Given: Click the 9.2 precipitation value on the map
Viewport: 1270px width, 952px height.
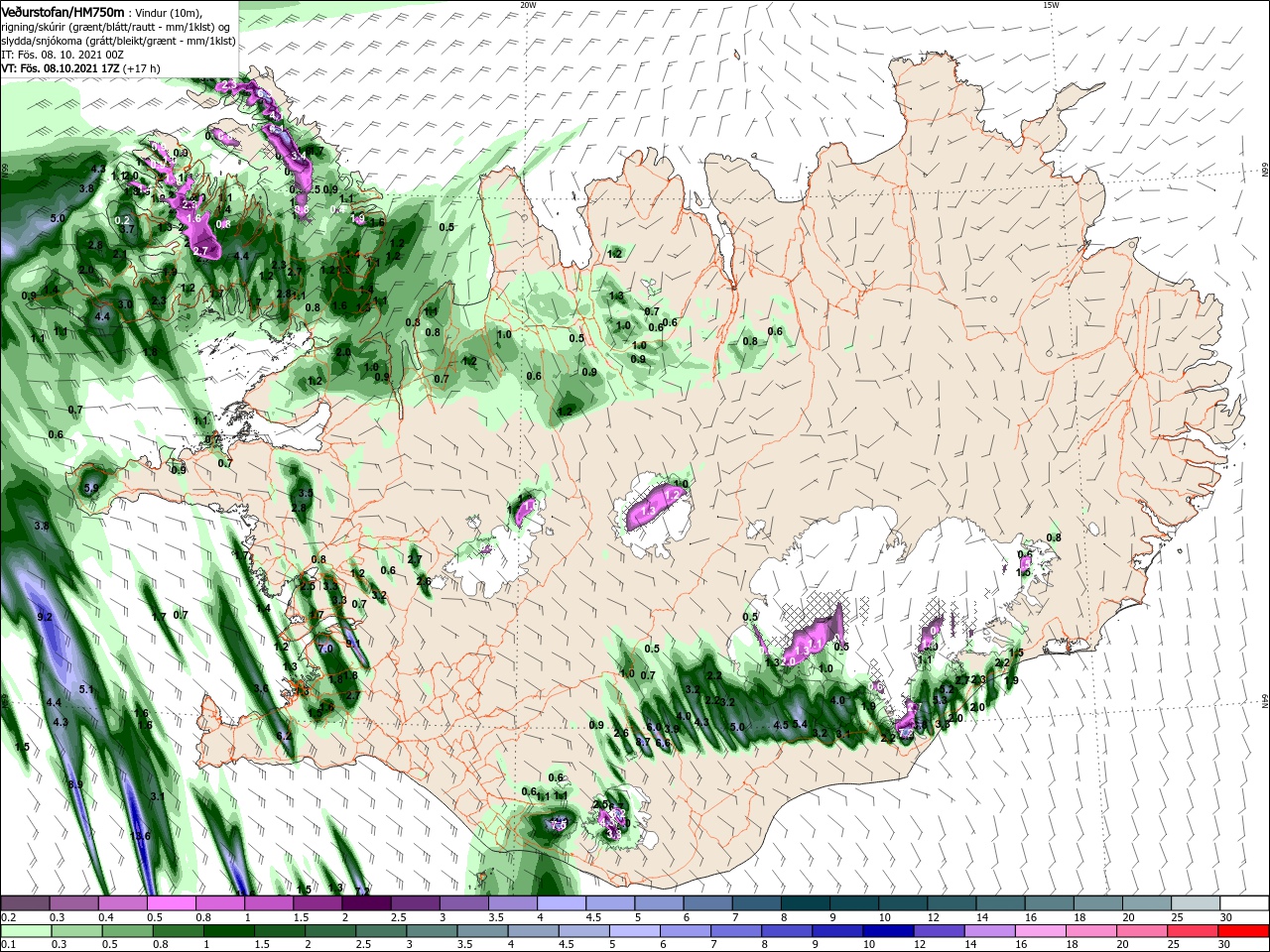Looking at the screenshot, I should click(44, 617).
